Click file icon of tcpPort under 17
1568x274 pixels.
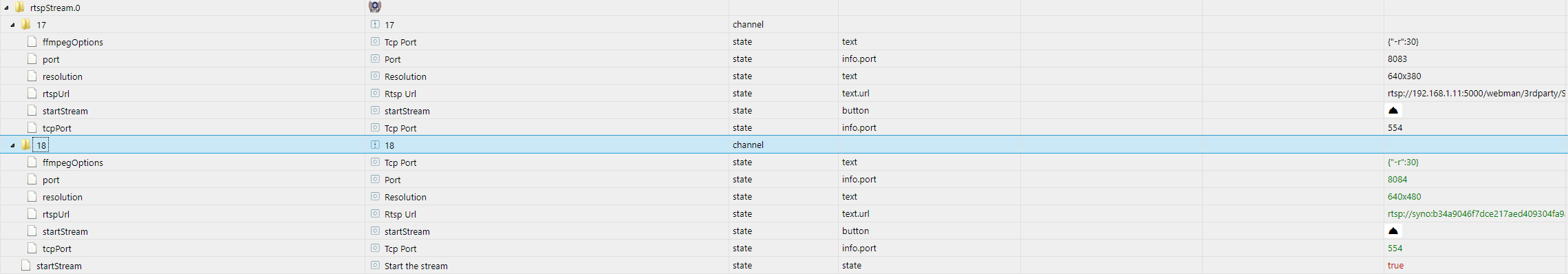pyautogui.click(x=32, y=127)
